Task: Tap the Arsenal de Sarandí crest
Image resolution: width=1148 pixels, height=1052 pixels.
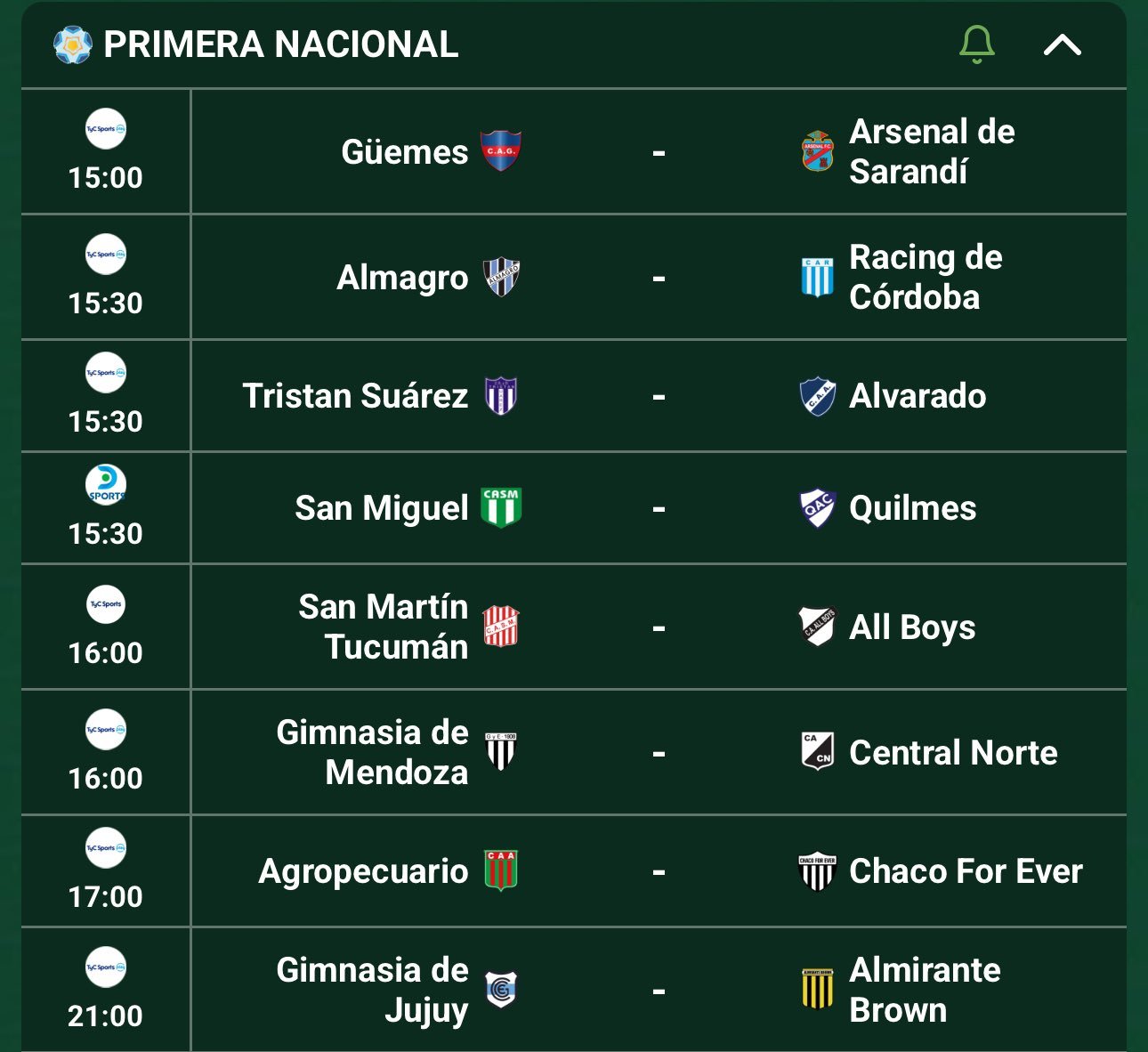Action: tap(817, 151)
